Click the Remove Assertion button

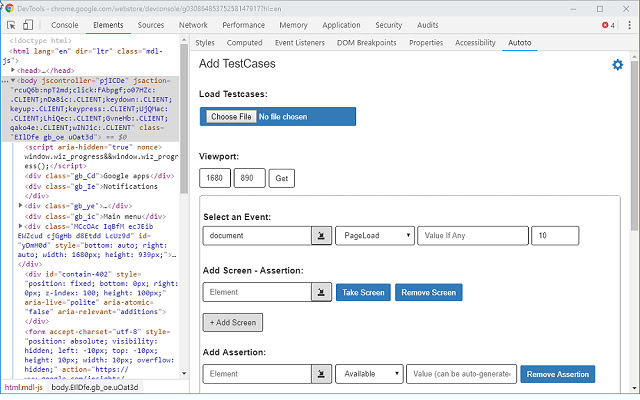(558, 374)
